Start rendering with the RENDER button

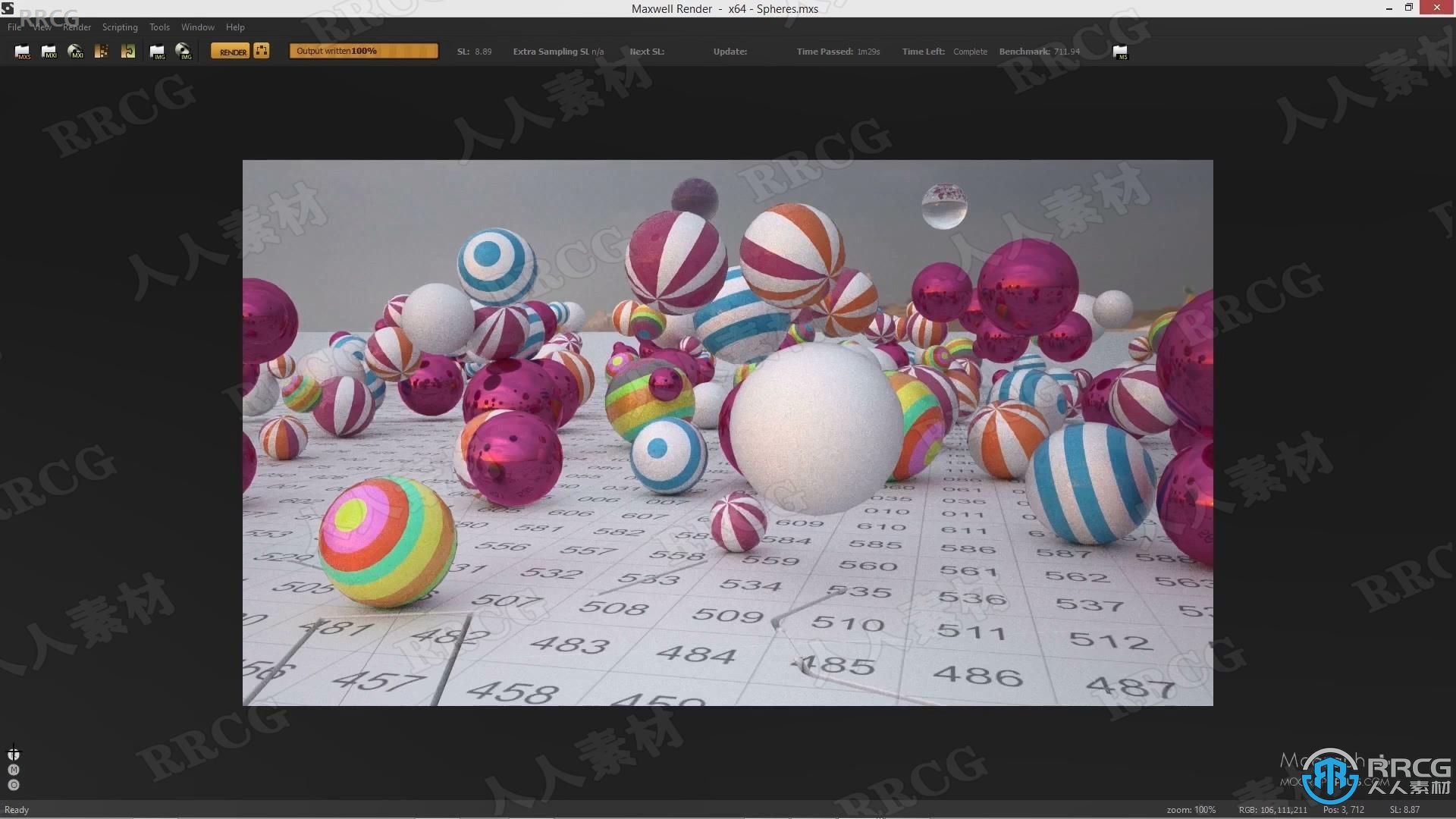tap(230, 51)
